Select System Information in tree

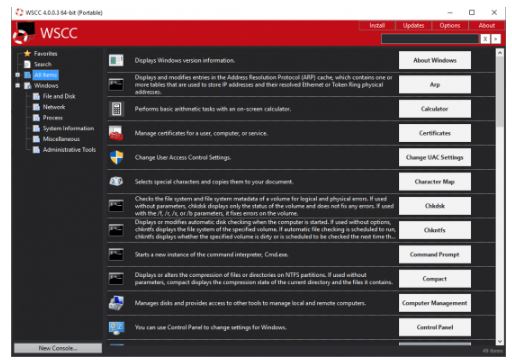68,128
